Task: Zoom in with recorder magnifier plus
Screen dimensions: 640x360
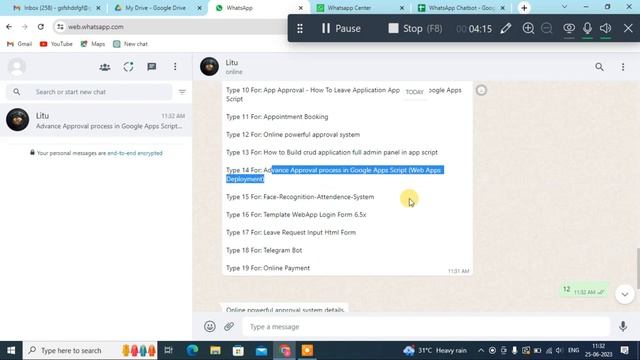Action: click(x=528, y=28)
